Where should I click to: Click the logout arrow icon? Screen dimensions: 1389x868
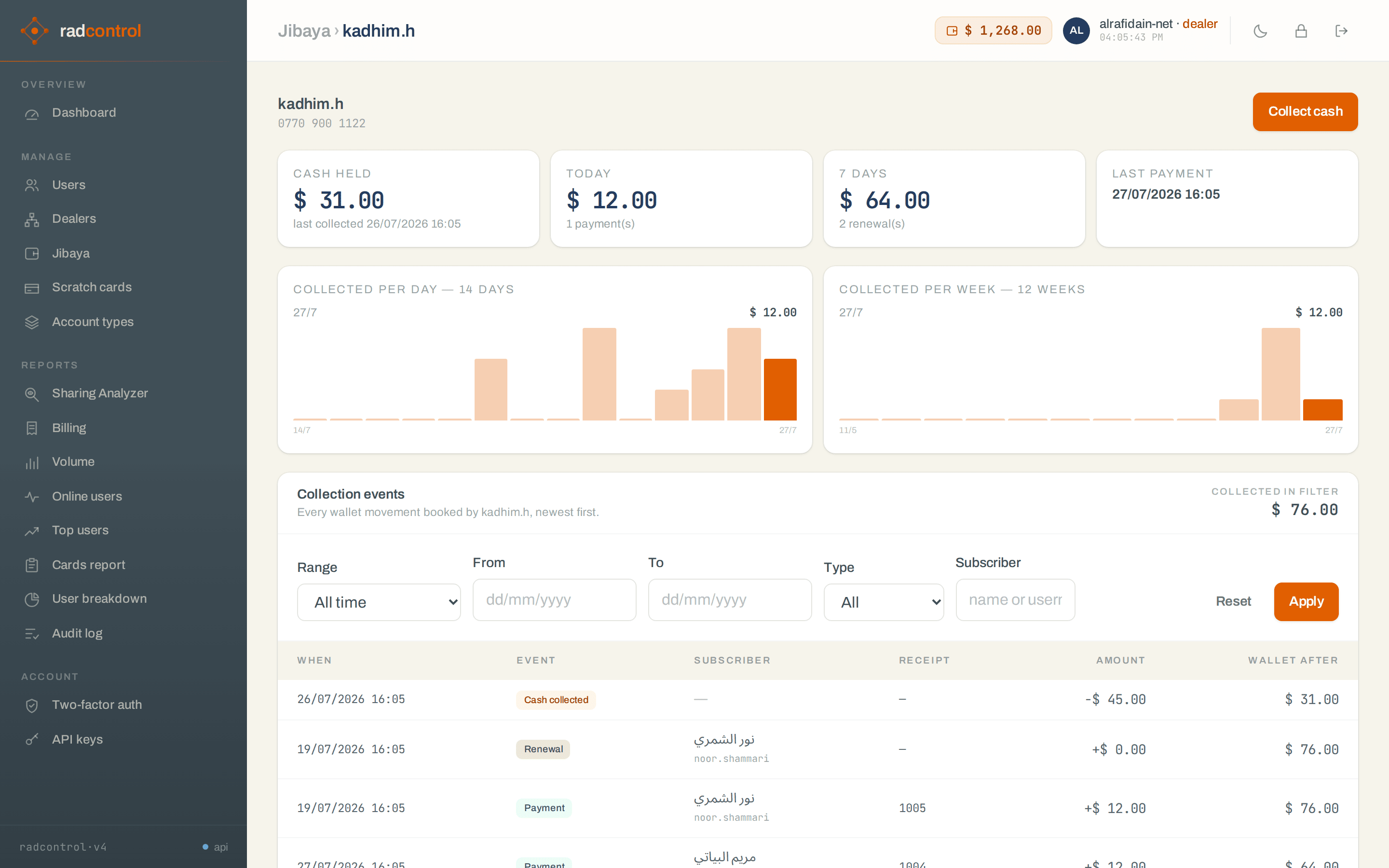click(1341, 31)
